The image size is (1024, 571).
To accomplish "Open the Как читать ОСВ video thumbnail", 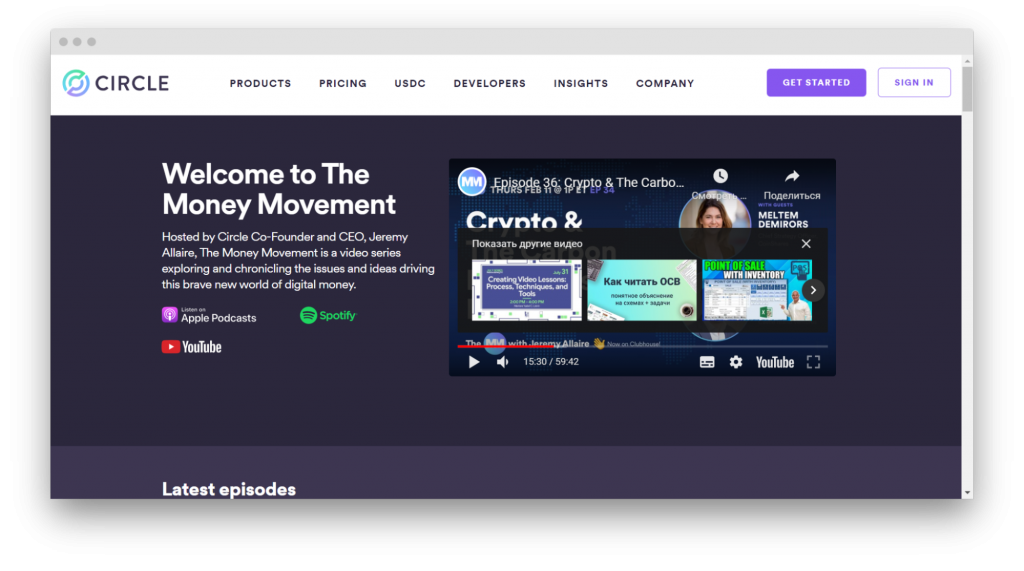I will pyautogui.click(x=642, y=290).
